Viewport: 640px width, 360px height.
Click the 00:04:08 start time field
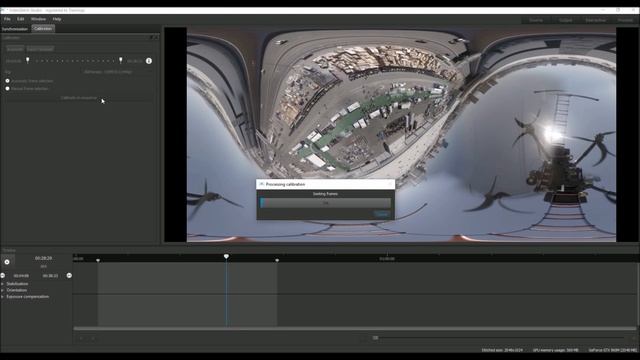tap(21, 276)
